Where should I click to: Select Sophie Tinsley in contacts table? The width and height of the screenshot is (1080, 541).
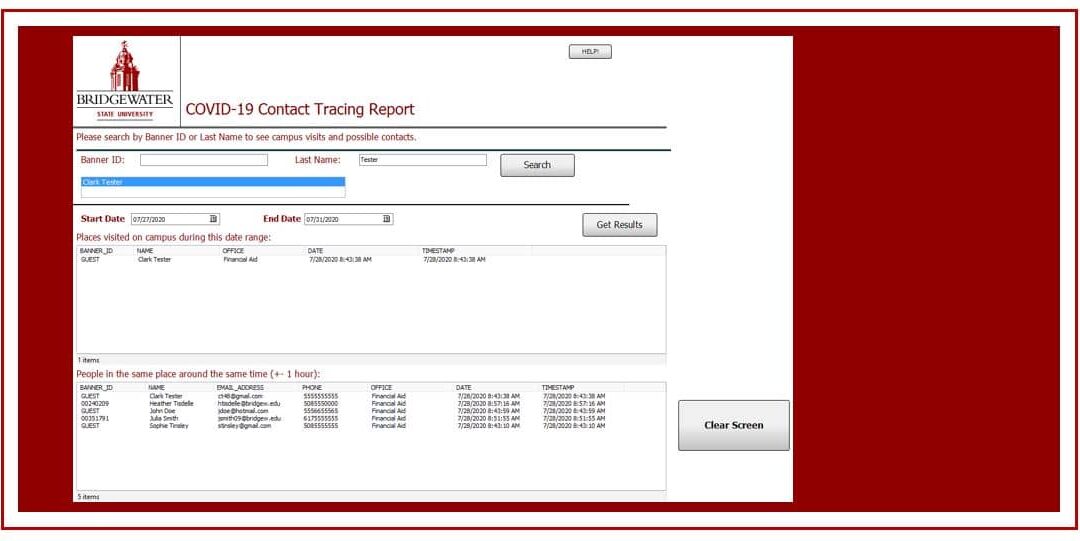(x=169, y=426)
